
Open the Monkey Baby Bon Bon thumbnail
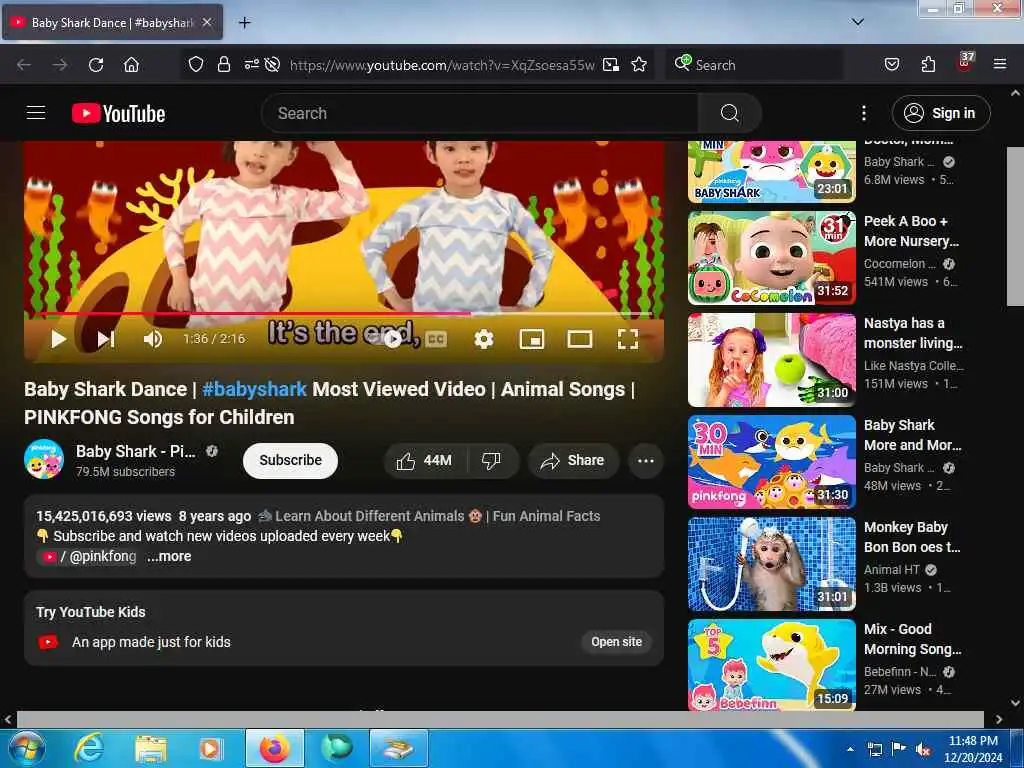point(772,564)
